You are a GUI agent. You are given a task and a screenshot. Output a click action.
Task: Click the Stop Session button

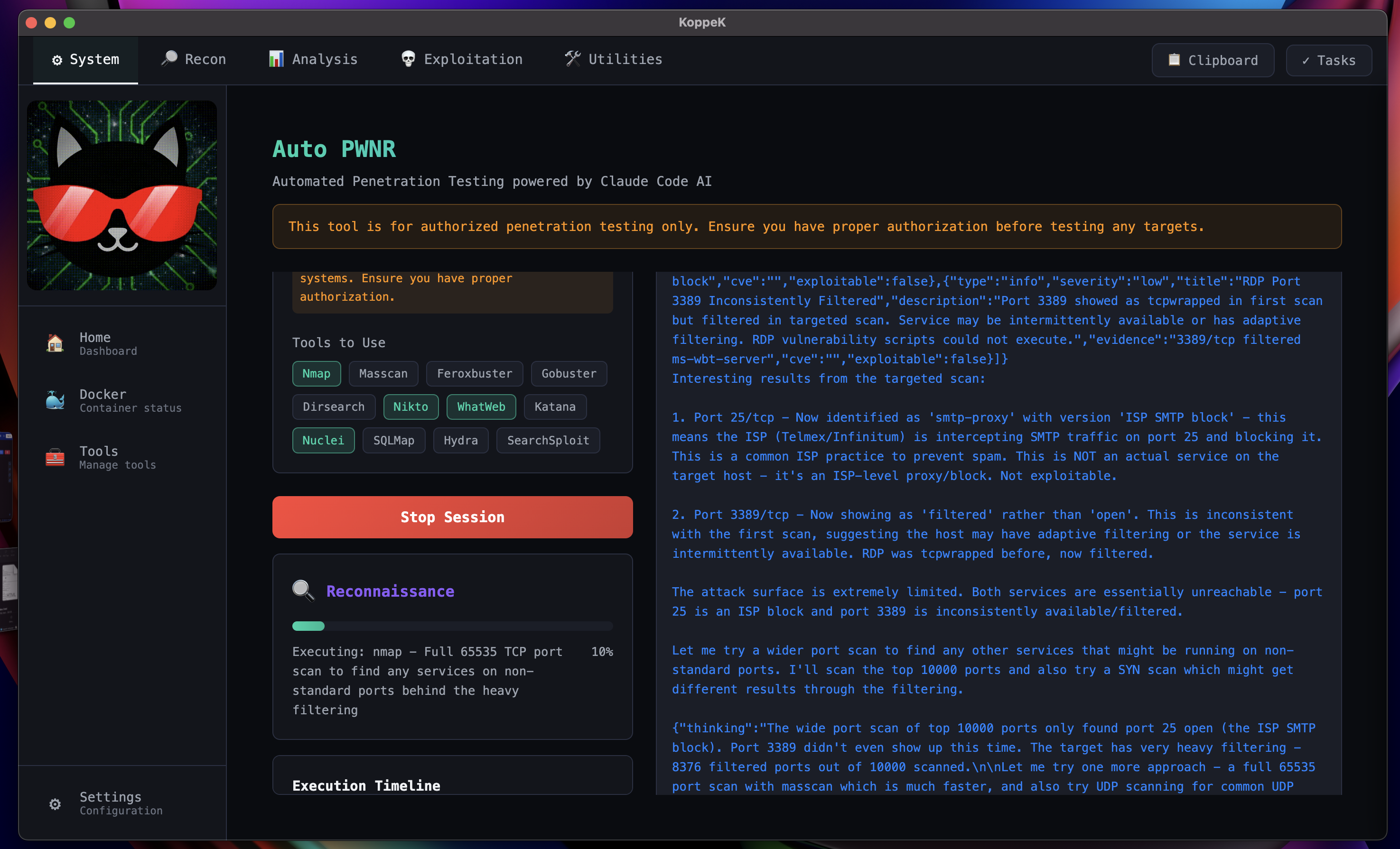[x=452, y=517]
